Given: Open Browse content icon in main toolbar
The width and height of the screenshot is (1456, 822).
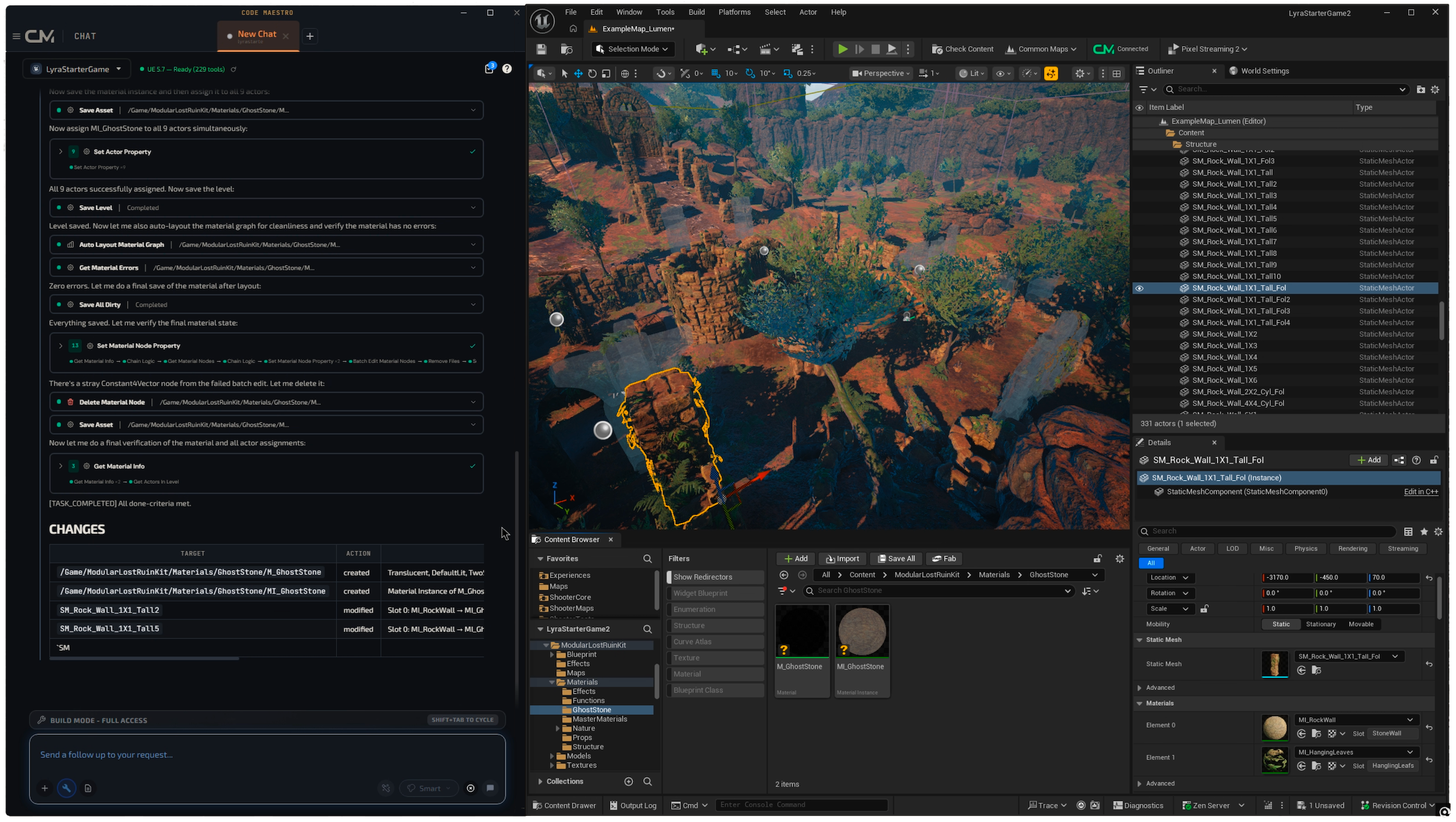Looking at the screenshot, I should (x=566, y=49).
